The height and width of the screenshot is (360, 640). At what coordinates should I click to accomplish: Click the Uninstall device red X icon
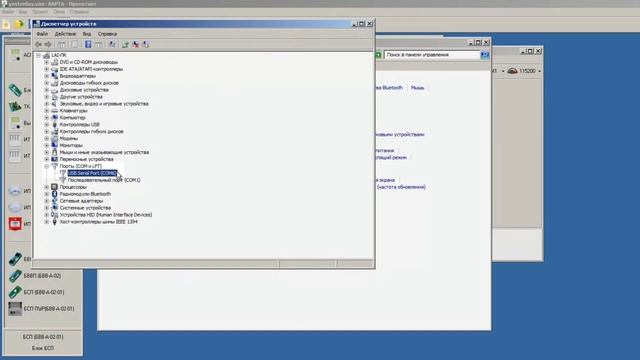[136, 44]
